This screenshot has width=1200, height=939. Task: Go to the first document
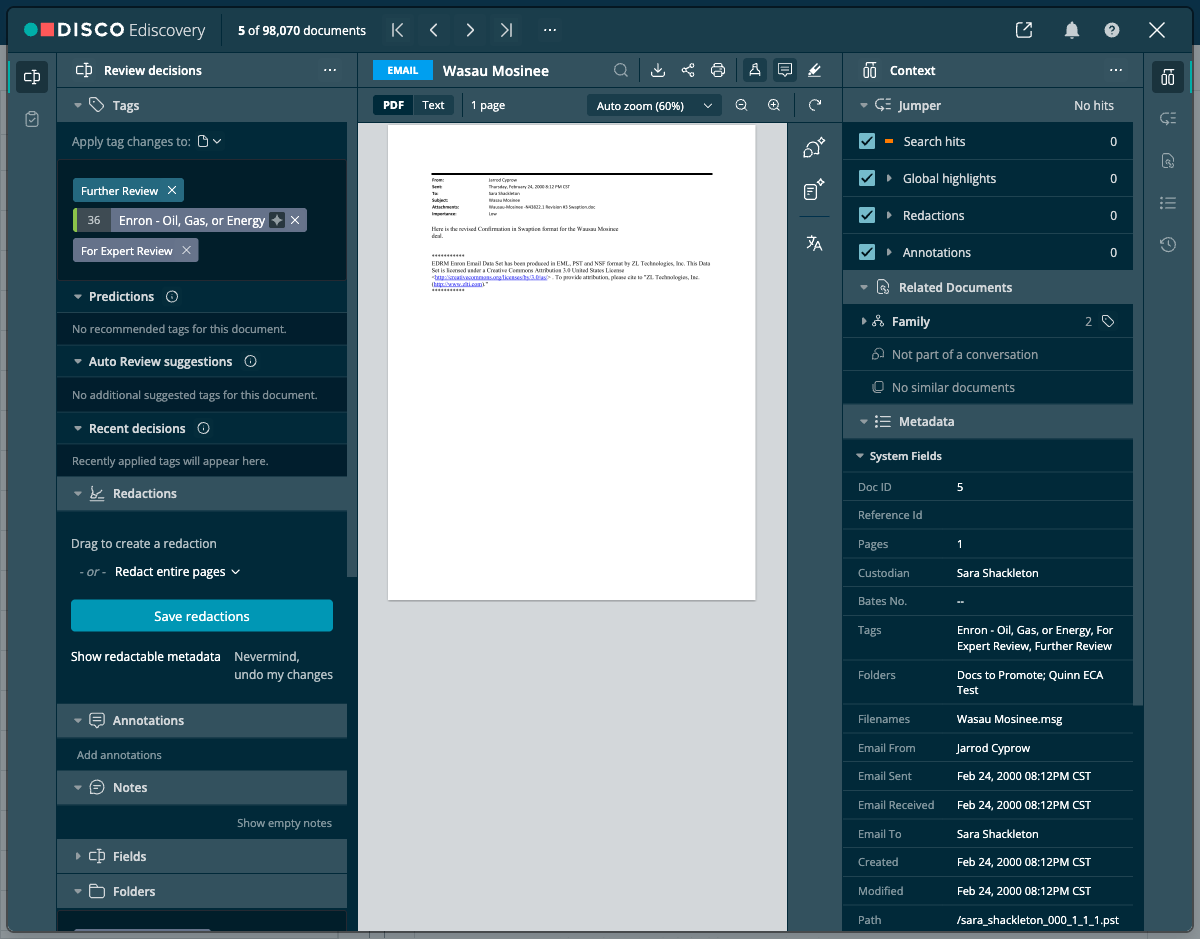pos(397,30)
